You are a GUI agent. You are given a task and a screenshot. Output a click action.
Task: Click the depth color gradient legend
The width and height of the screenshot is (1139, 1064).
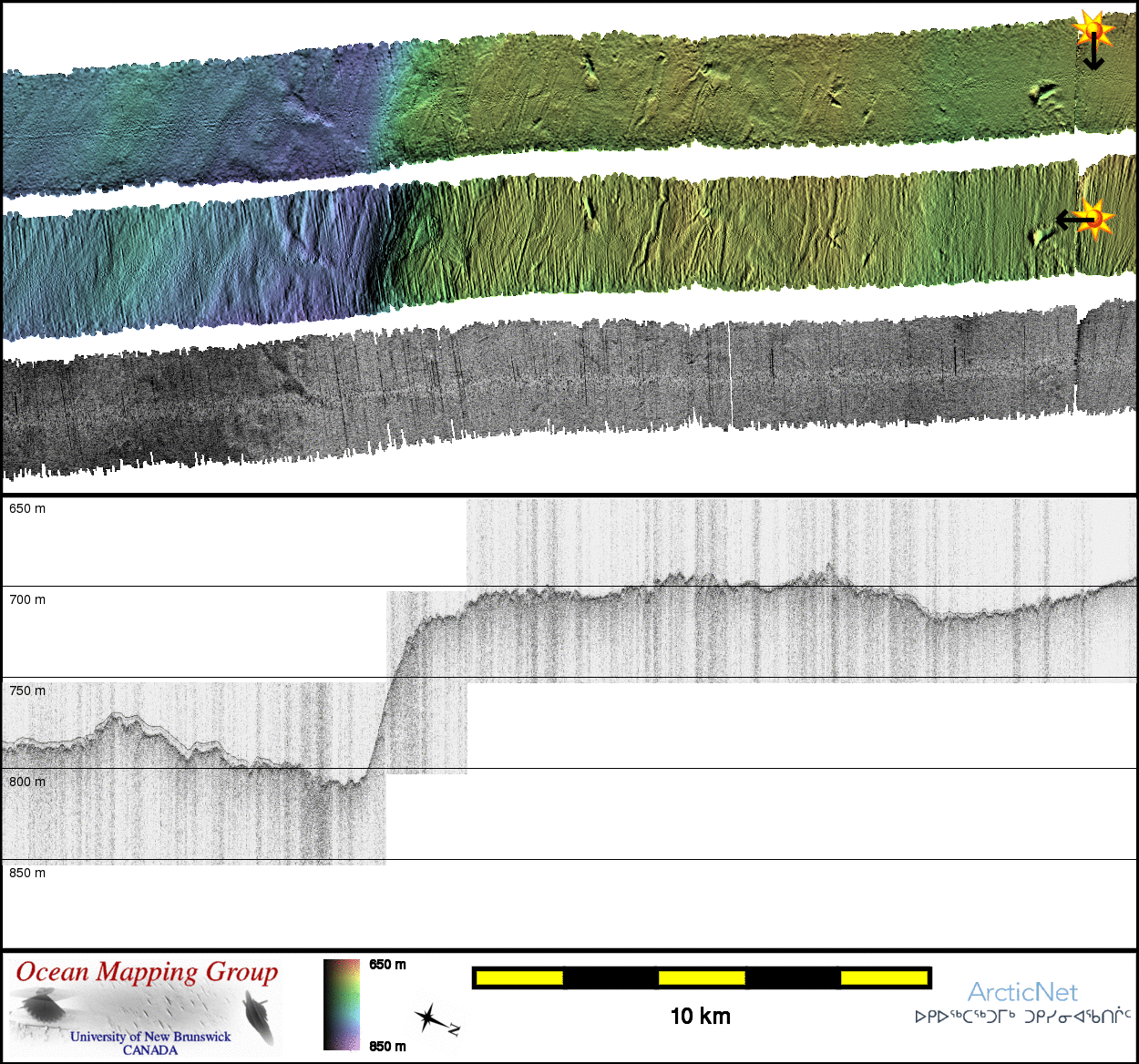pos(342,1005)
